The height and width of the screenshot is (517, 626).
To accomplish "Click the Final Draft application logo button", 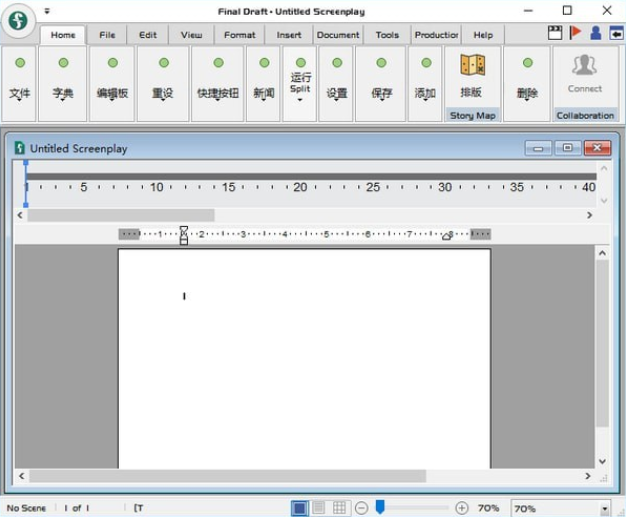I will (18, 20).
